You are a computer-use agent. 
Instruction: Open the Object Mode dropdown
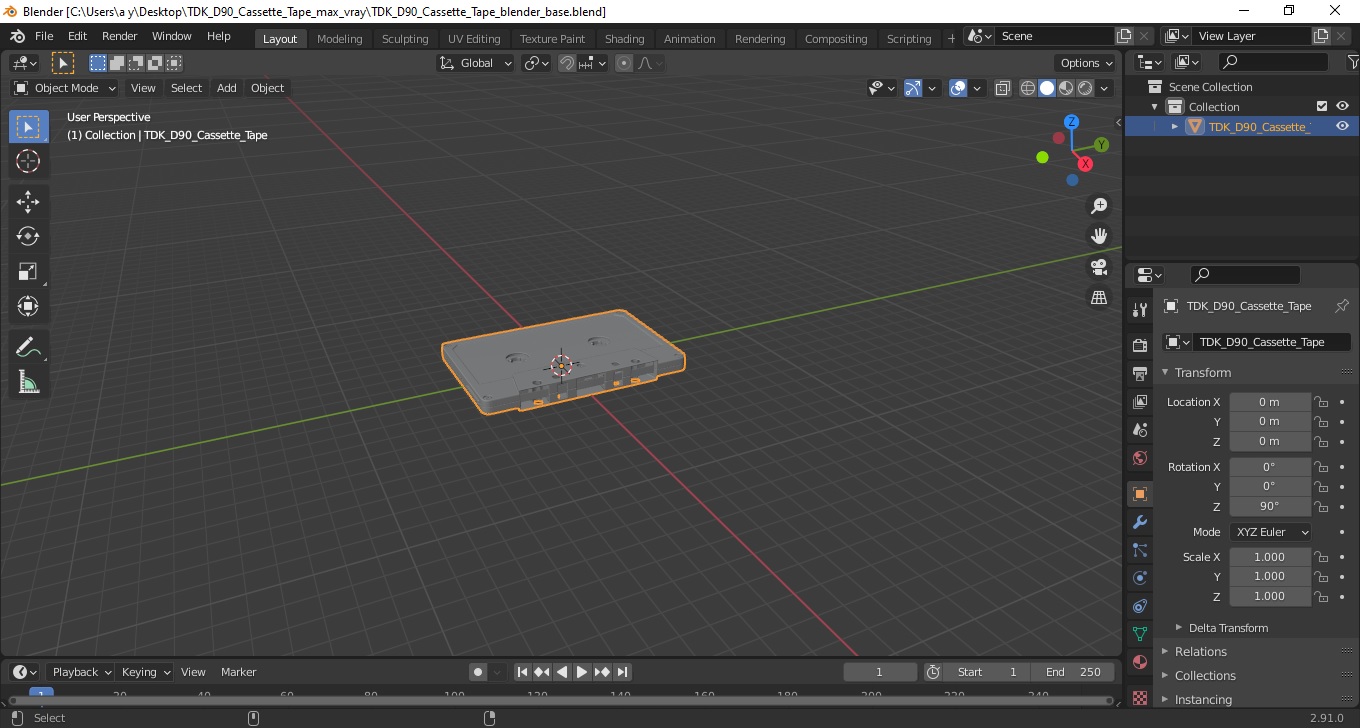click(65, 88)
